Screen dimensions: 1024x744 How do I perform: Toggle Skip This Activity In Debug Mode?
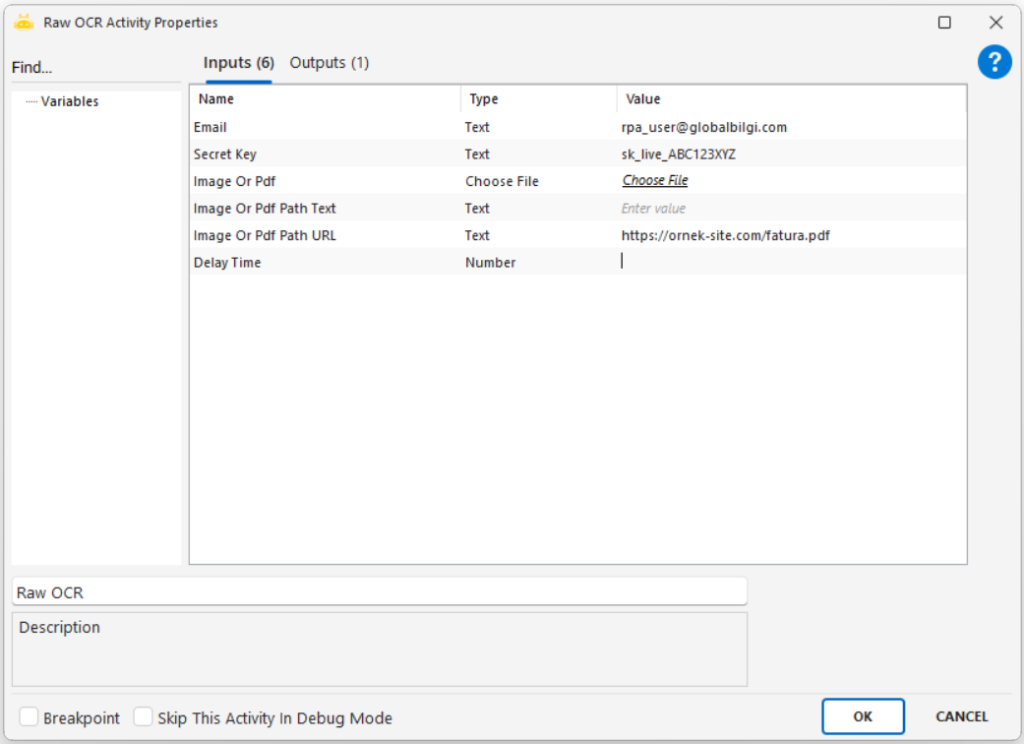click(144, 717)
